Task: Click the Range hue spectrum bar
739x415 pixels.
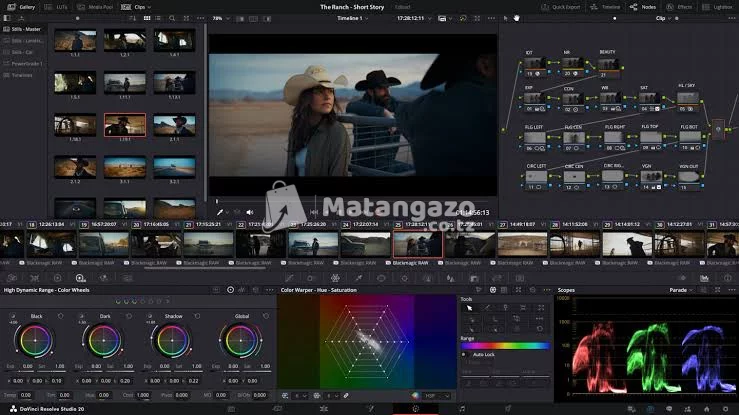Action: point(505,346)
